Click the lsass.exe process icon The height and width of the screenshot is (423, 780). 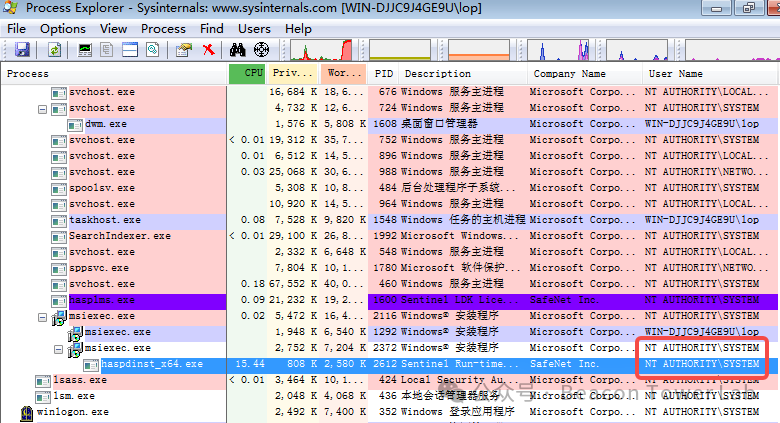[43, 381]
